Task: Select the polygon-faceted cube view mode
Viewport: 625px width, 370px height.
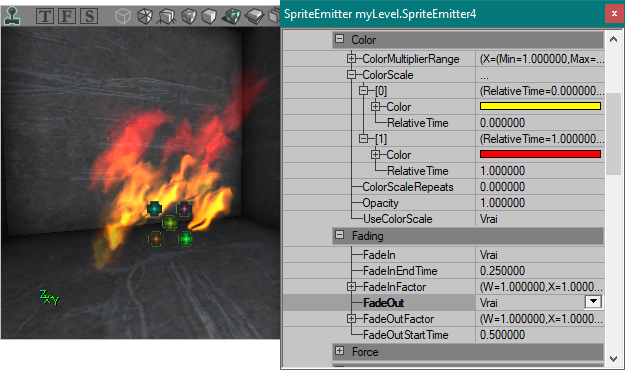Action: pos(144,16)
